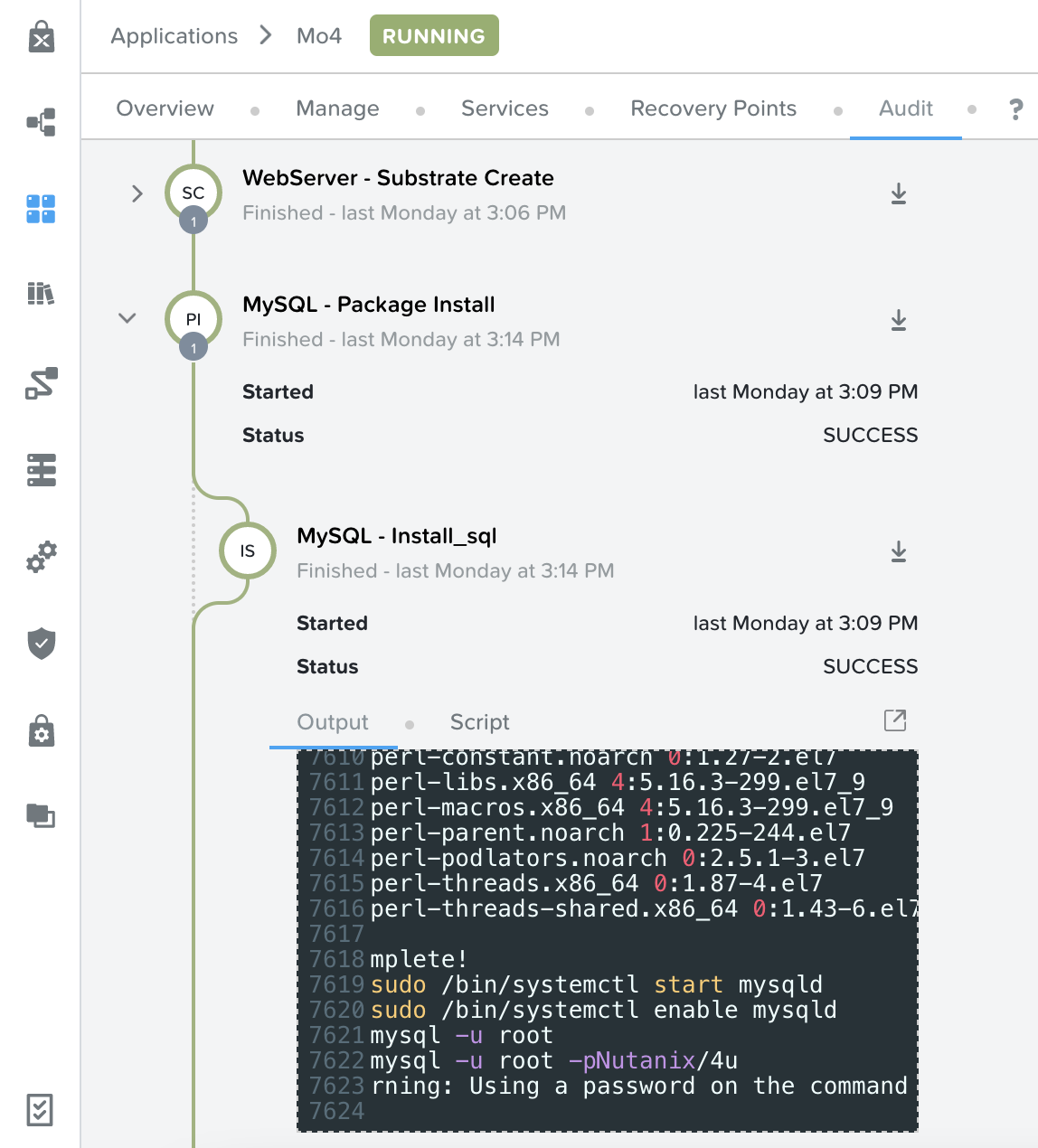Switch to the Overview tab

click(165, 108)
